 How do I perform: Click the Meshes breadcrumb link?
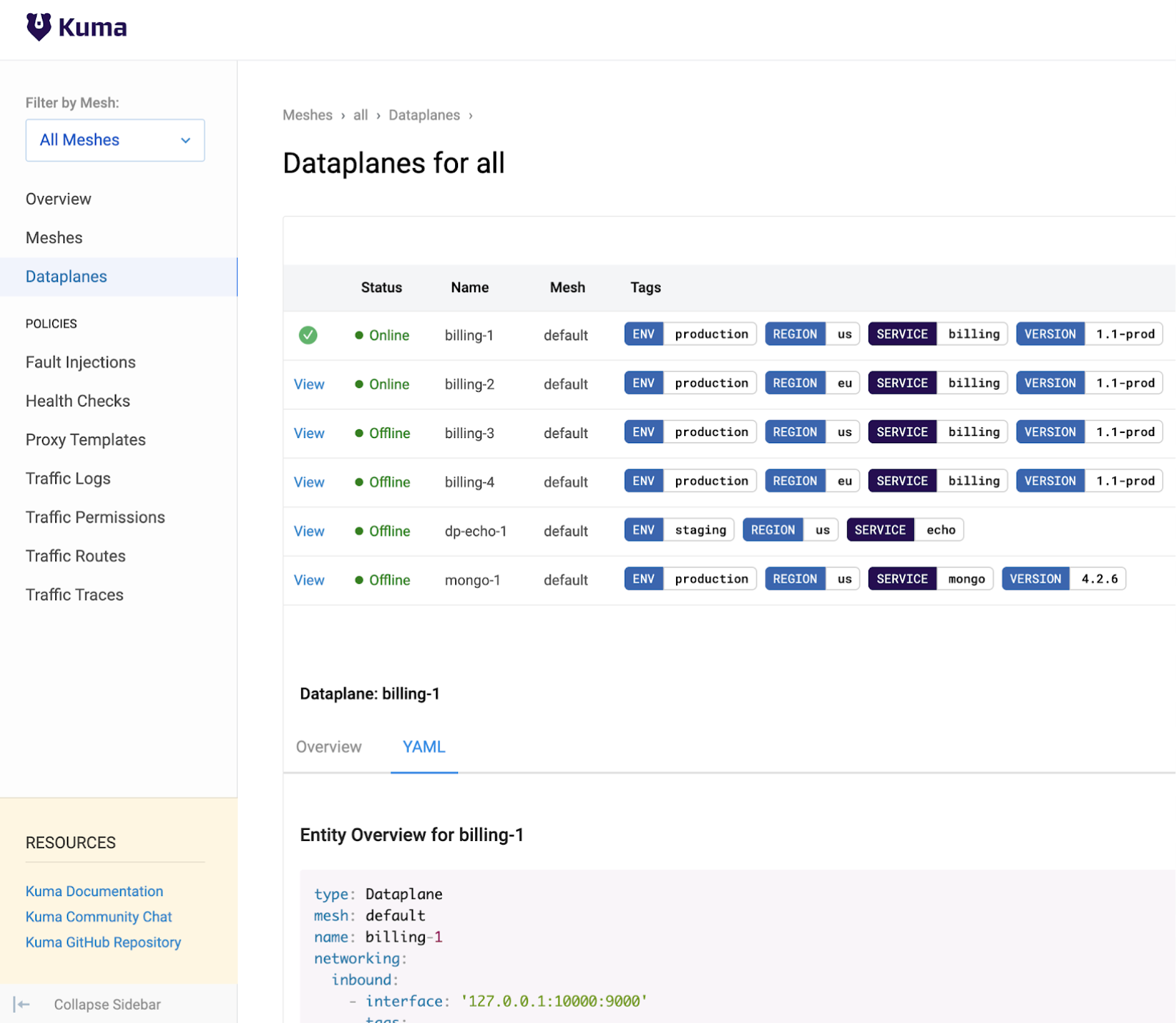(308, 115)
